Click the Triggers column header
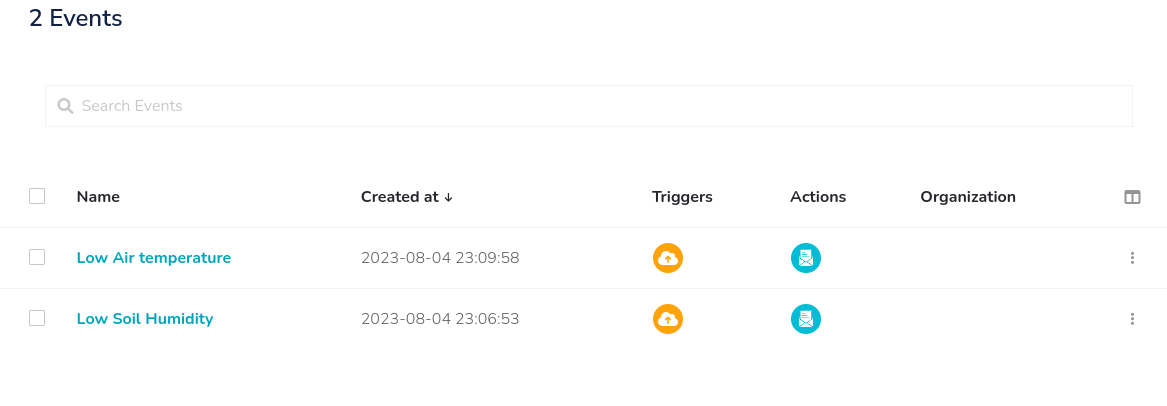 (682, 197)
